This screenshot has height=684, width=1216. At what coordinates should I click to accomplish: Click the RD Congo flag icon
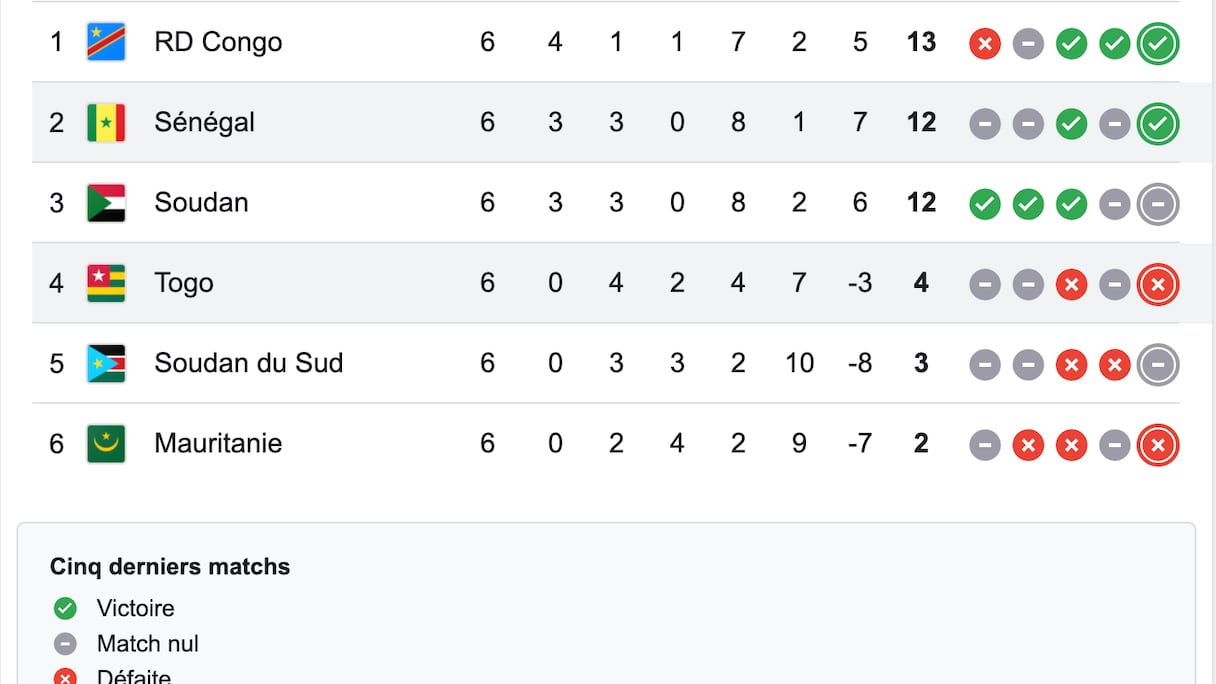106,42
